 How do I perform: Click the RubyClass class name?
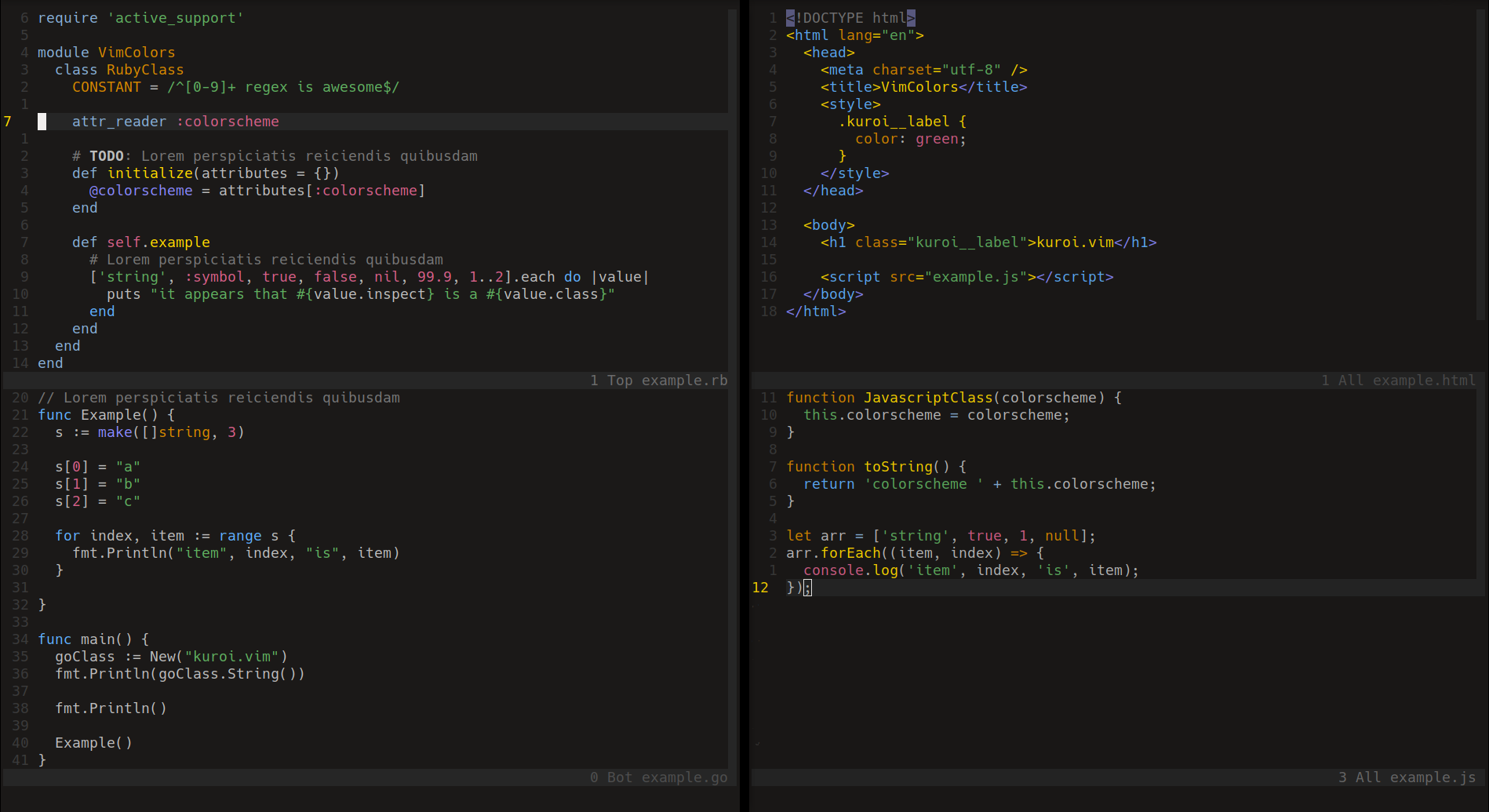(x=145, y=70)
